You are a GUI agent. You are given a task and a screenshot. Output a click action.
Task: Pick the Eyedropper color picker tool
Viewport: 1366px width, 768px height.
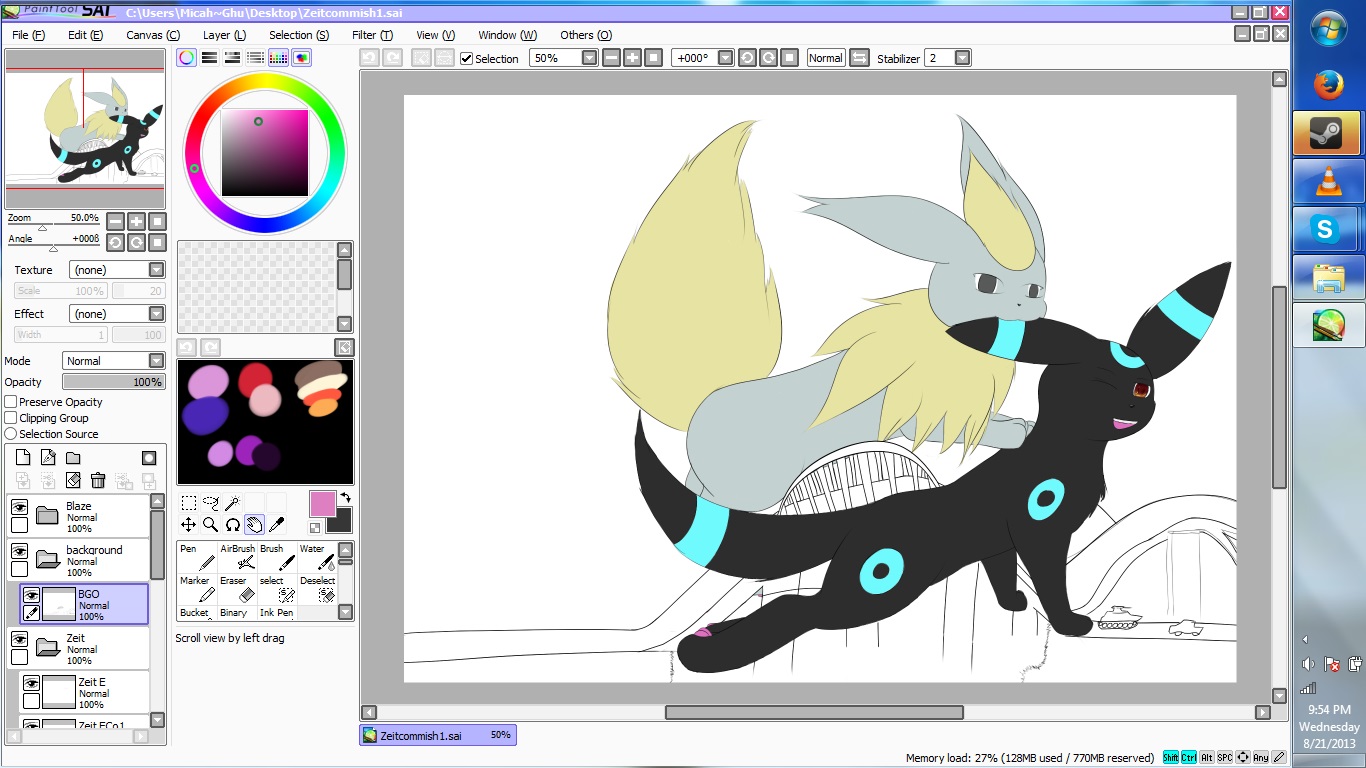276,524
